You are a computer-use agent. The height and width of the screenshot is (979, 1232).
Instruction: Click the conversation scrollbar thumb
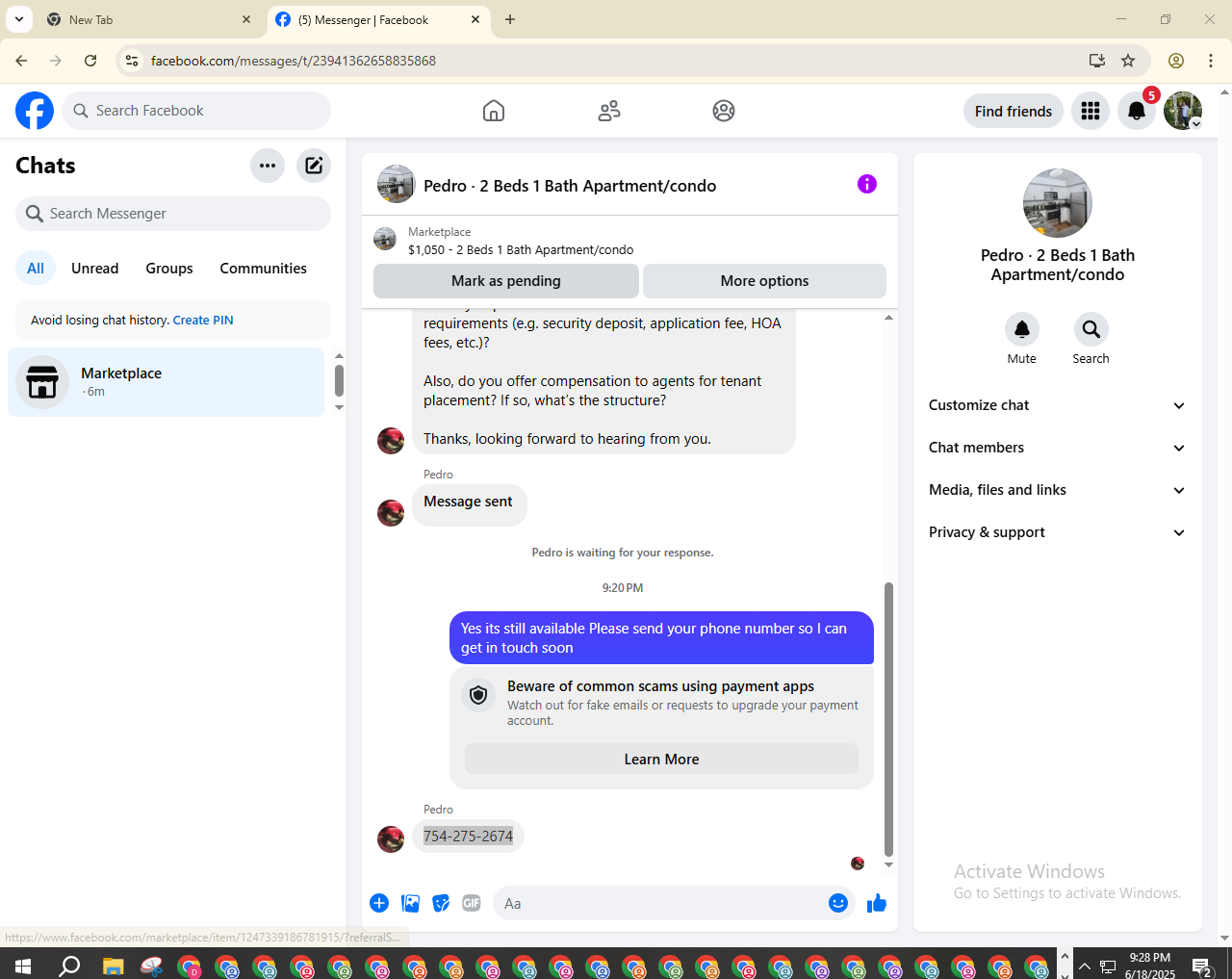click(x=888, y=718)
